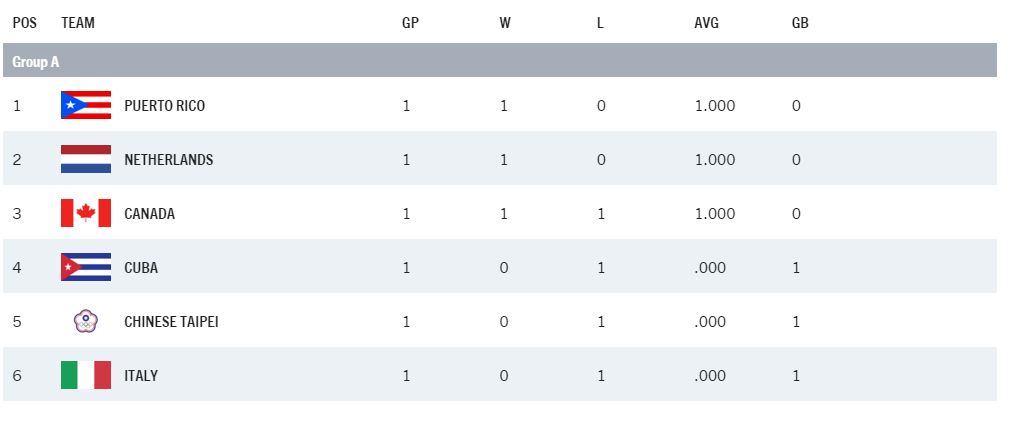Click the GB column header
This screenshot has width=1013, height=422.
[800, 22]
